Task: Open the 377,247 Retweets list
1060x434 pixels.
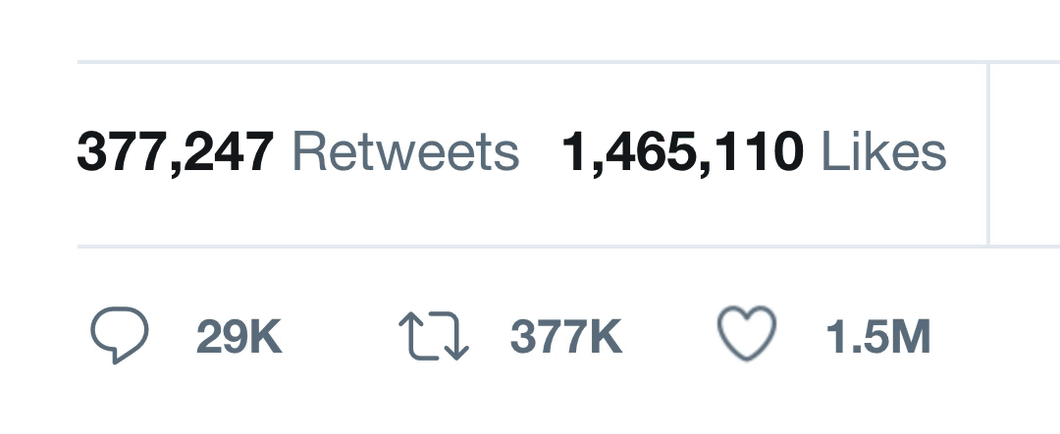Action: click(298, 153)
